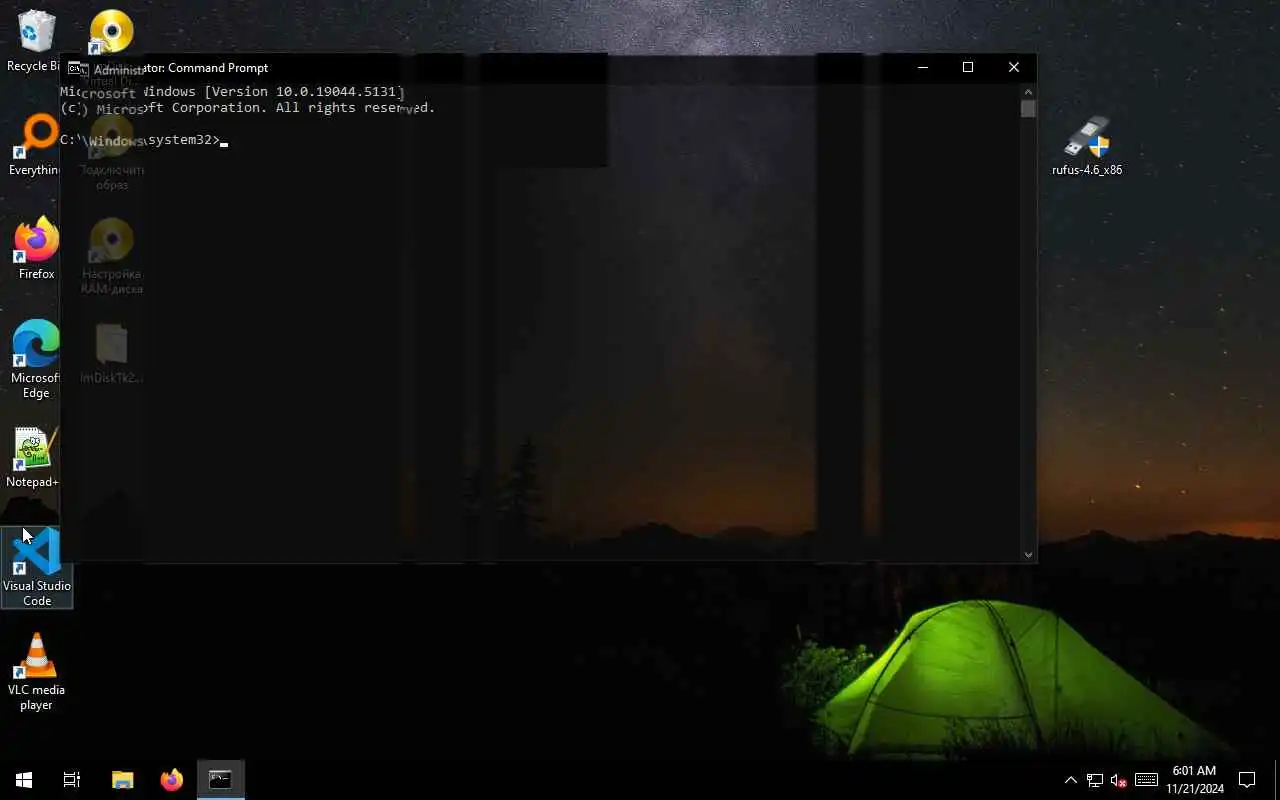Maximize the Command Prompt window
Screen dimensions: 1280x800
coord(968,67)
